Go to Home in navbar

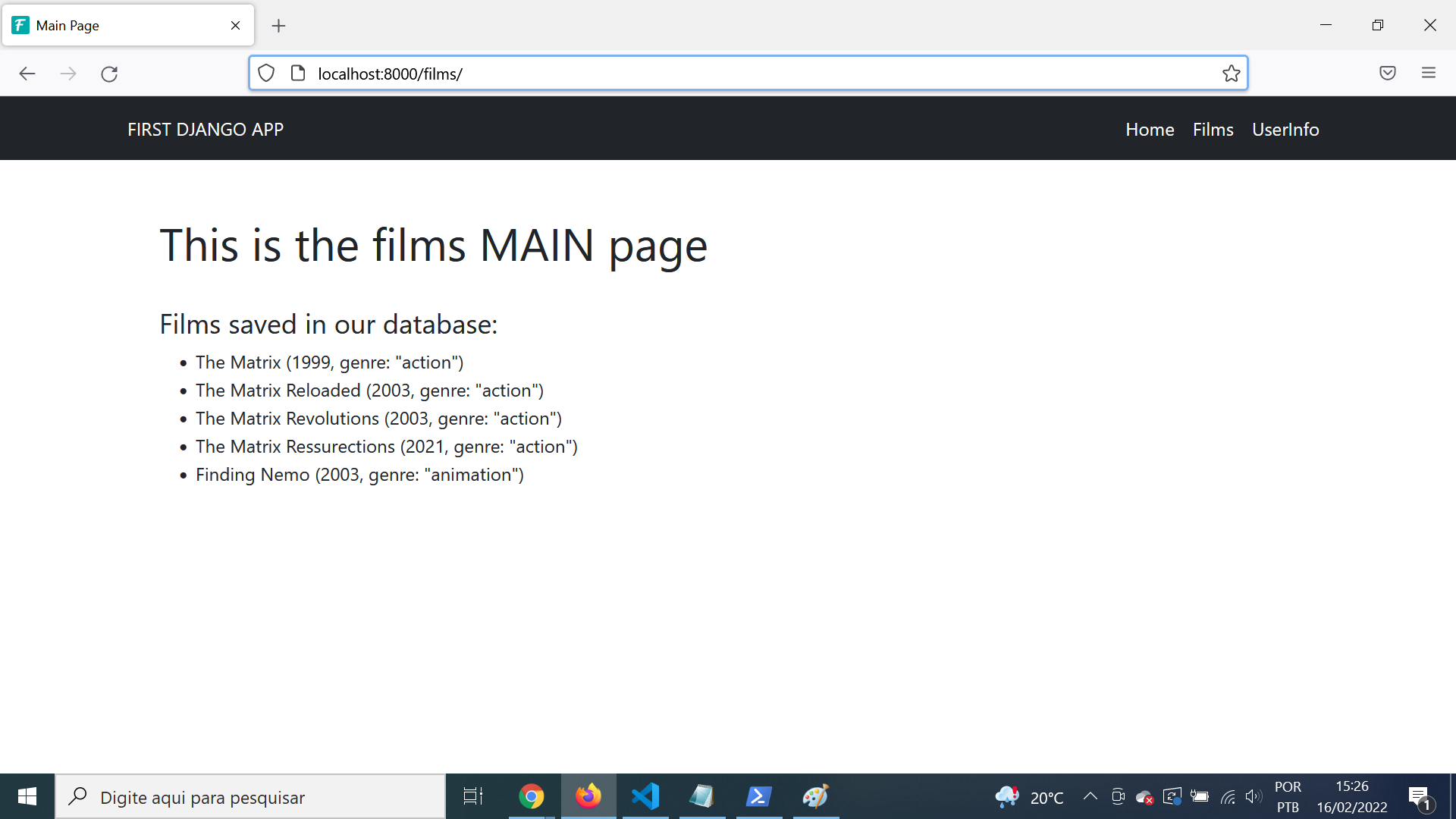(1149, 130)
